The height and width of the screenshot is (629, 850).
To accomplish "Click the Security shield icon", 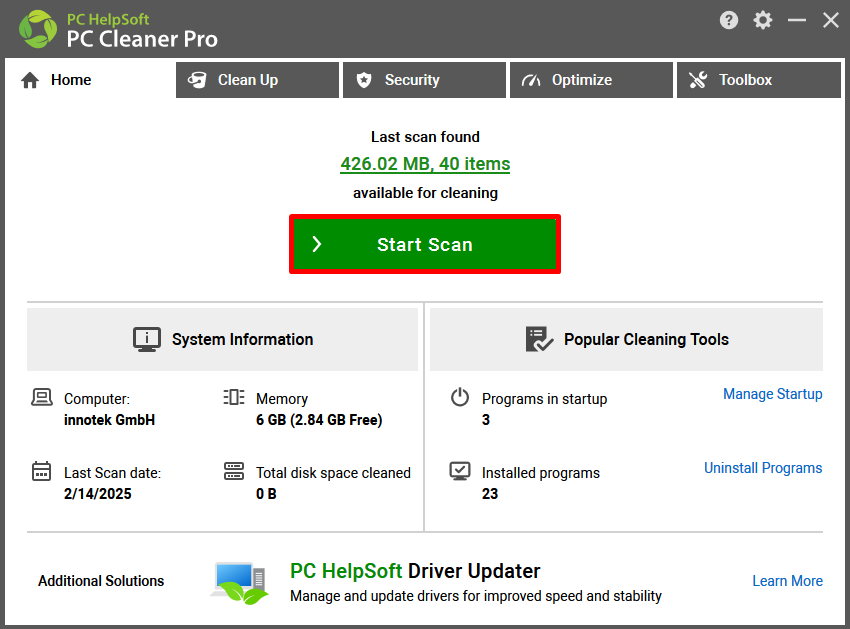I will pyautogui.click(x=364, y=80).
